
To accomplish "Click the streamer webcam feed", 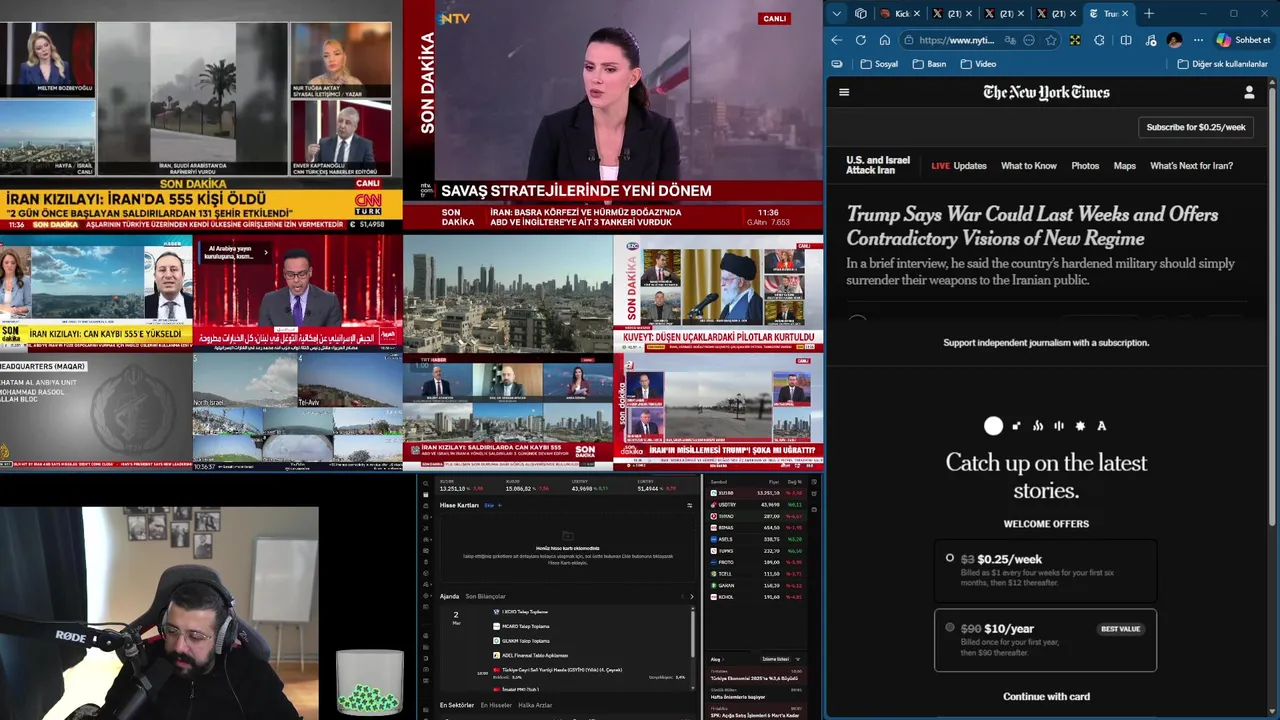I will [160, 612].
